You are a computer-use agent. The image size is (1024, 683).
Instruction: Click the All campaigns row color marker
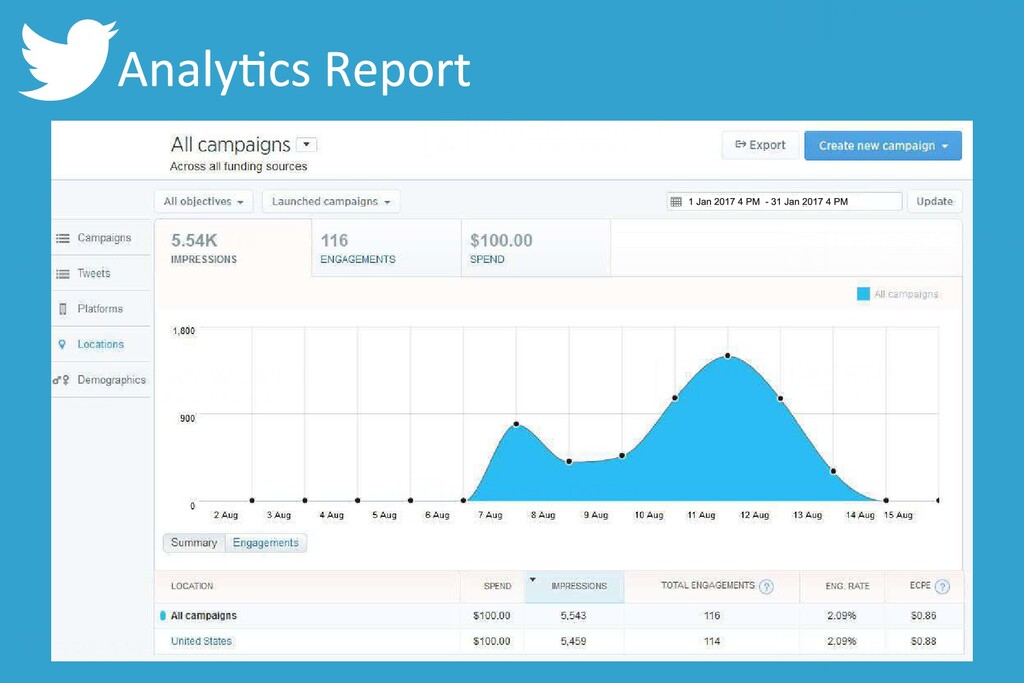pyautogui.click(x=163, y=615)
